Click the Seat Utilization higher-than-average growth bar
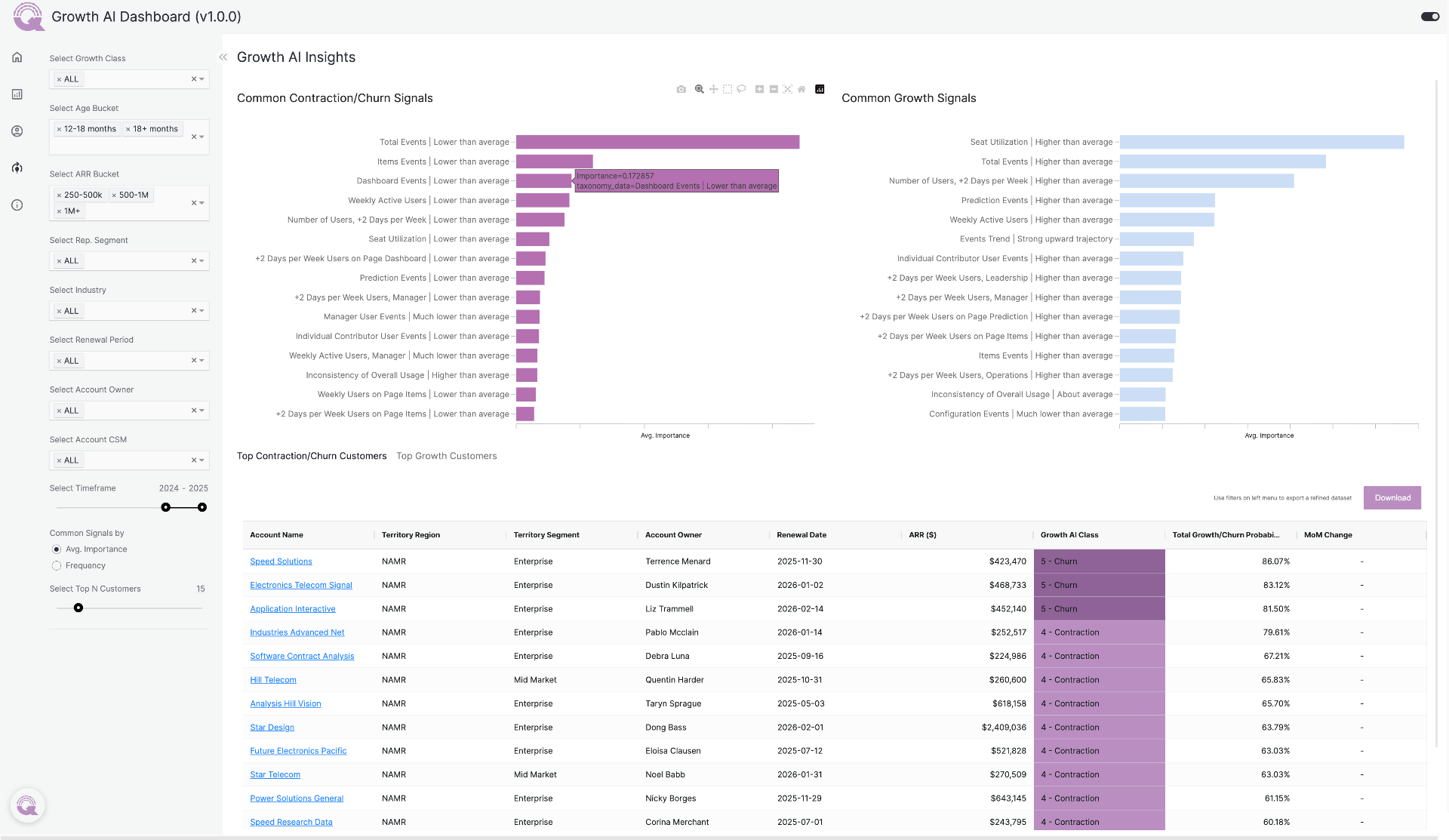The width and height of the screenshot is (1449, 840). (1262, 142)
